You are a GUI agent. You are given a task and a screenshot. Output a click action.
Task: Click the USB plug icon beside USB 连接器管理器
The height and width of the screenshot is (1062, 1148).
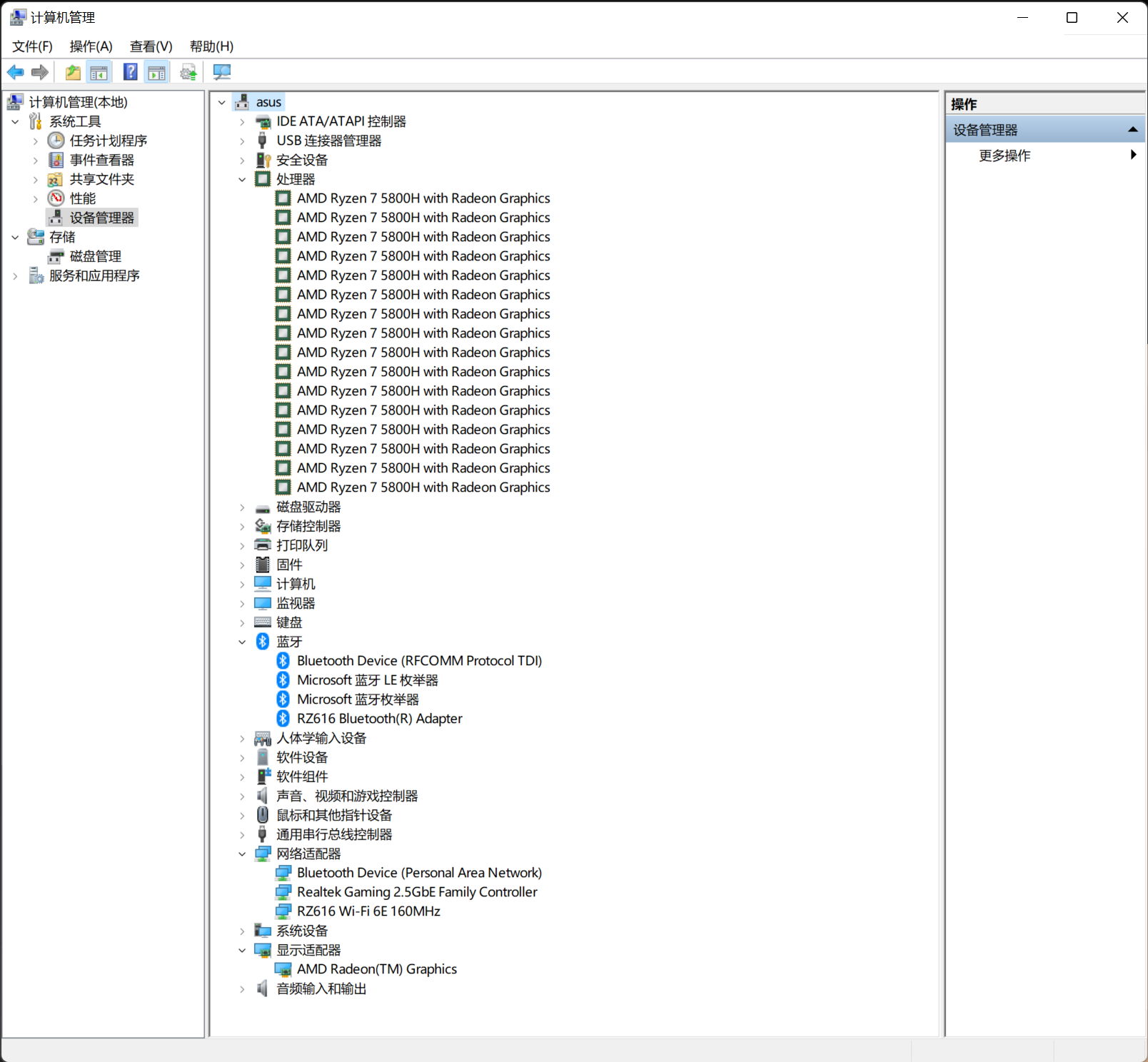263,141
